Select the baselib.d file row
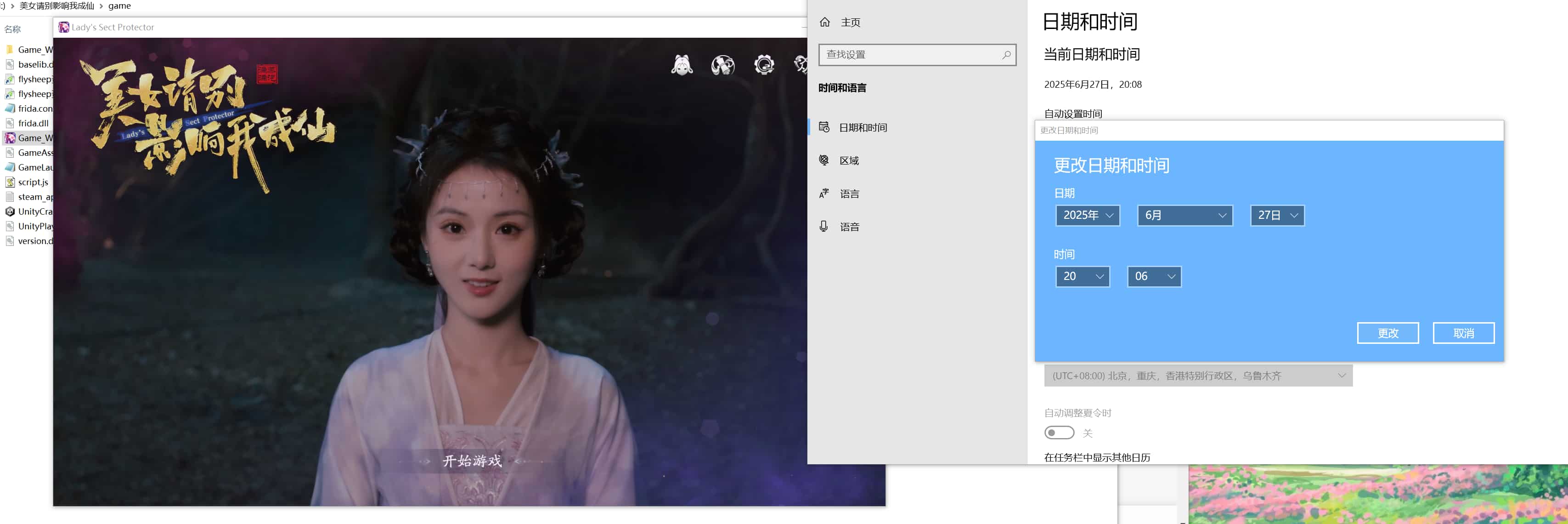1568x524 pixels. [28, 65]
